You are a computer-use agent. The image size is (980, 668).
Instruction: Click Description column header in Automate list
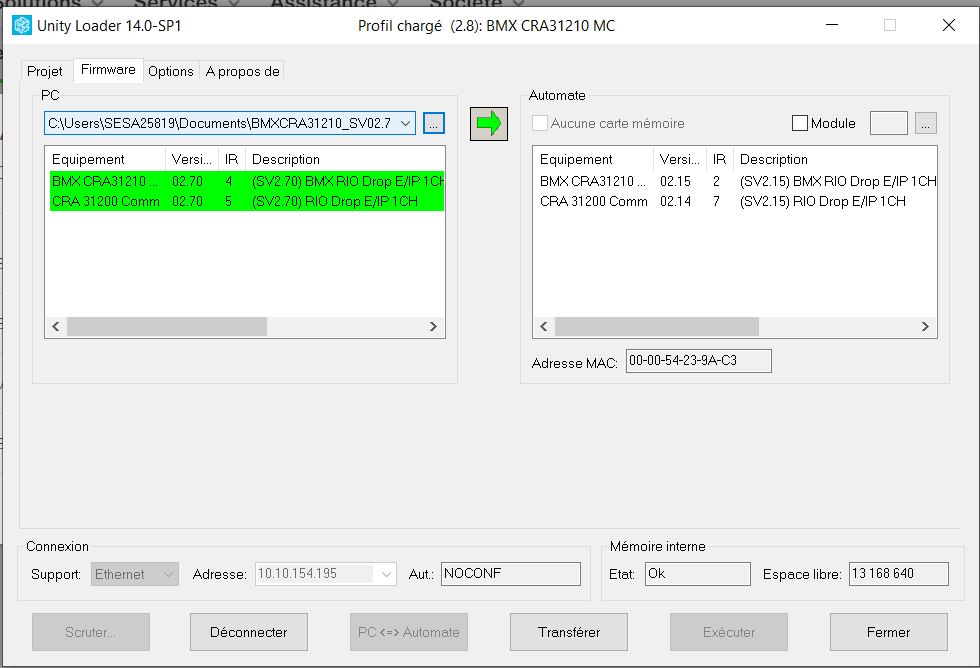(x=835, y=159)
